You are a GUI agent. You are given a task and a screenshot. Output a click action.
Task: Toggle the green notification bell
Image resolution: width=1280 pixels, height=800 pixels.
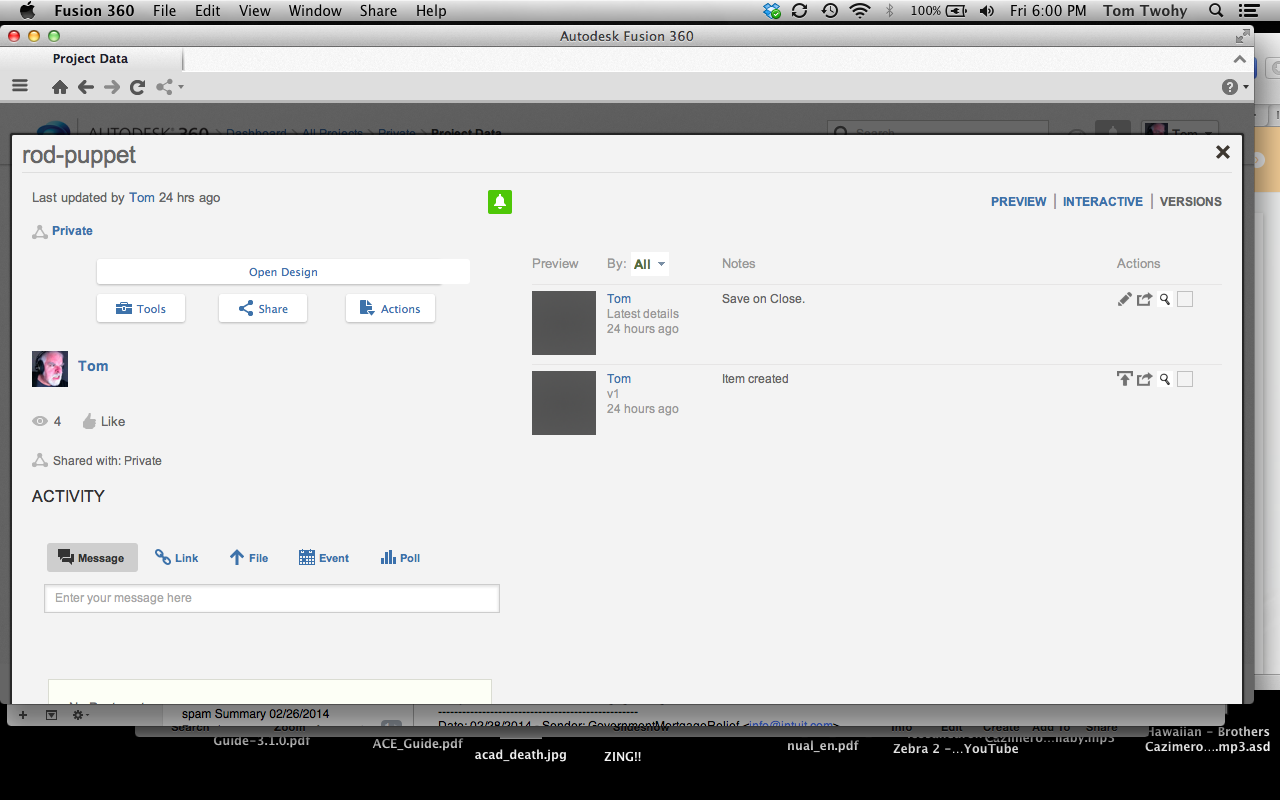point(500,201)
